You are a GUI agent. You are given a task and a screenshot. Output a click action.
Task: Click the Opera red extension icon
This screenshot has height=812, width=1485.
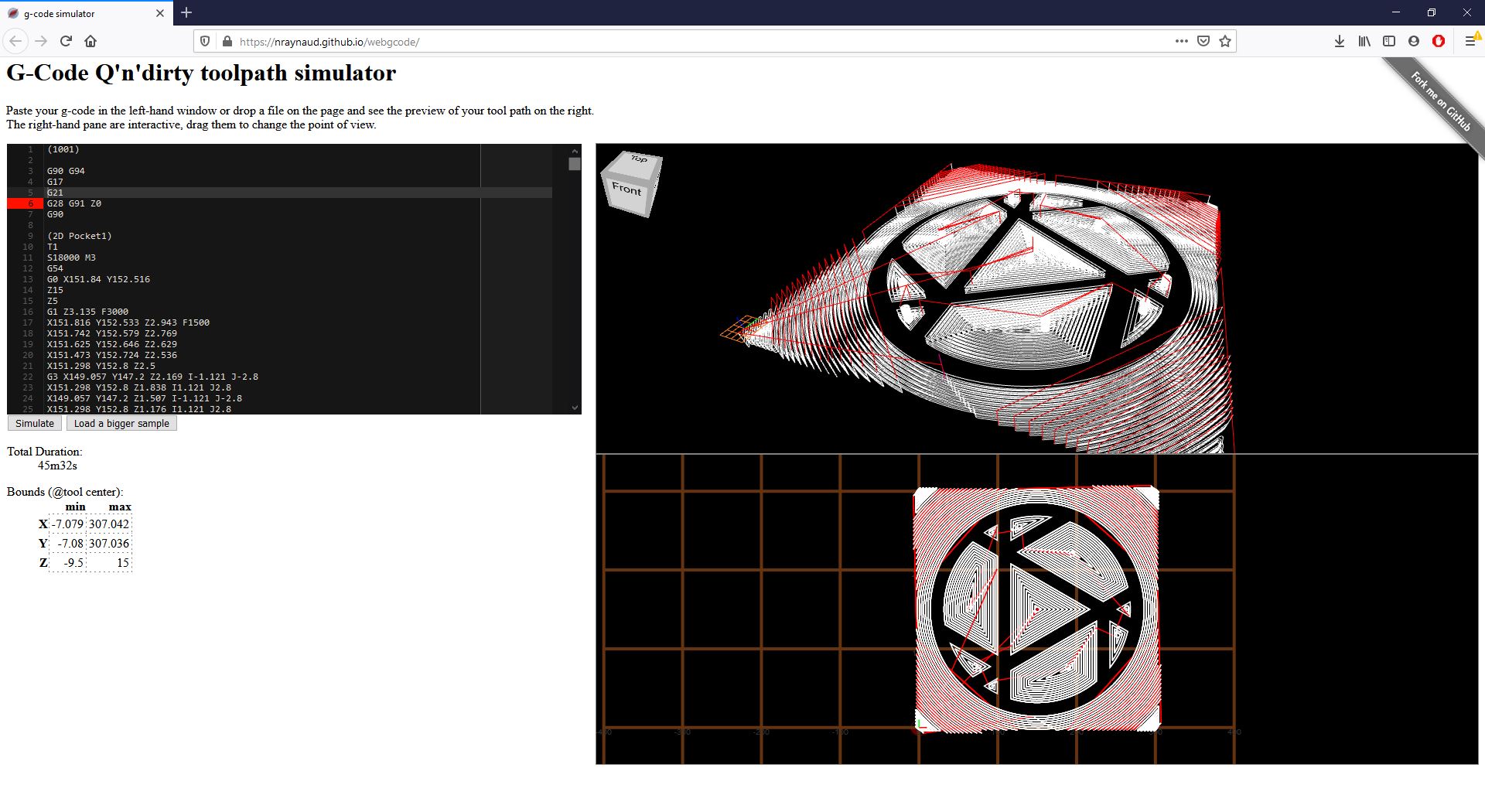(1439, 41)
